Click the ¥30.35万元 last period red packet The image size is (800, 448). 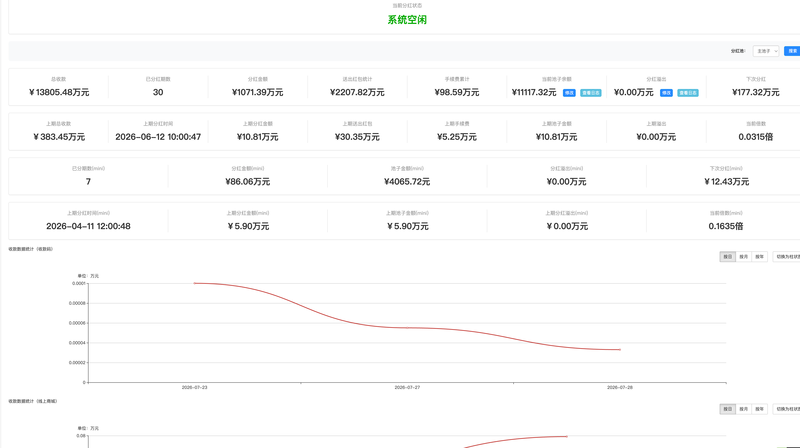[x=357, y=137]
